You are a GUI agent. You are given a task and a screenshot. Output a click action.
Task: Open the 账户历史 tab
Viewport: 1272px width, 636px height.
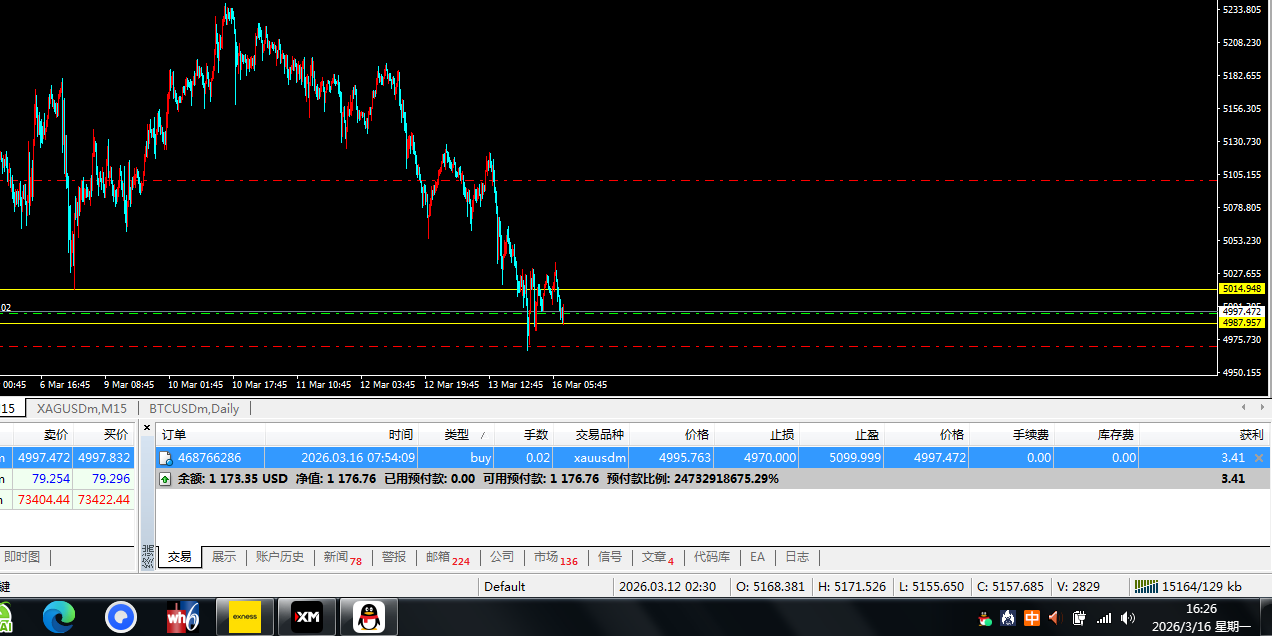(x=279, y=557)
